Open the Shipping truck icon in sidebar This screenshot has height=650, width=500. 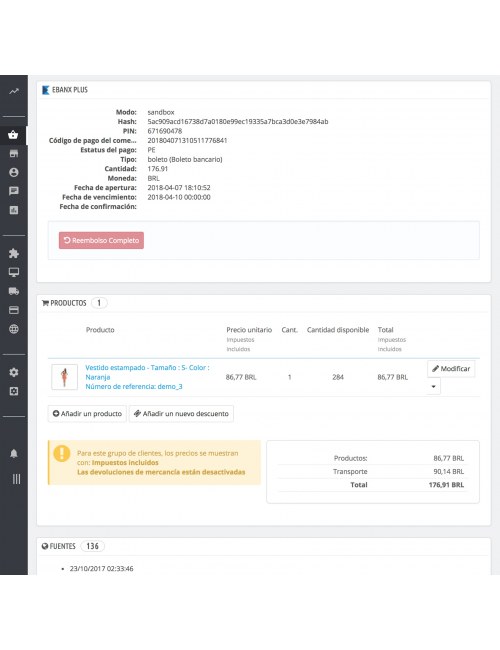(x=14, y=291)
